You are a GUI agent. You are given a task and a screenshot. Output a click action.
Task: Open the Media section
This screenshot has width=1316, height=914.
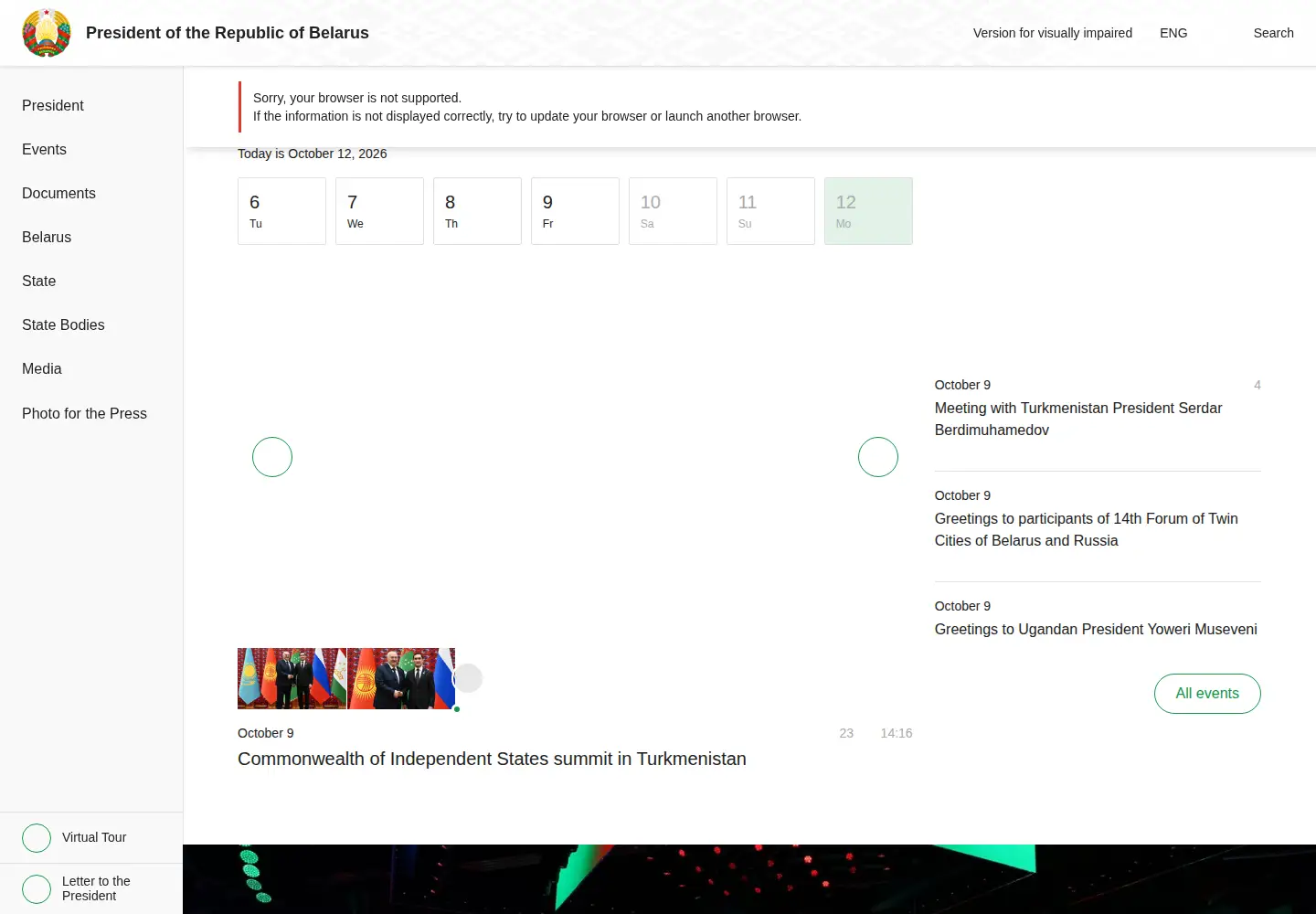coord(42,368)
